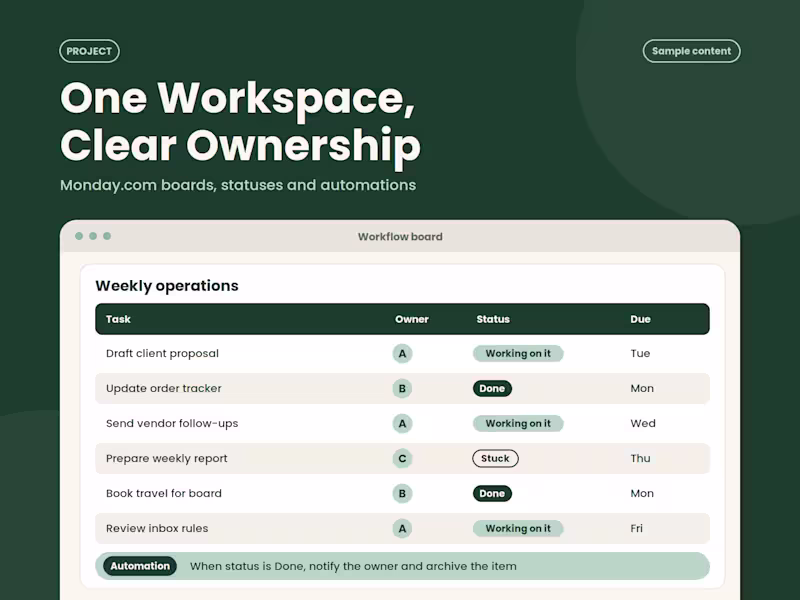Viewport: 800px width, 600px height.
Task: Click the Status column header
Action: [x=493, y=319]
